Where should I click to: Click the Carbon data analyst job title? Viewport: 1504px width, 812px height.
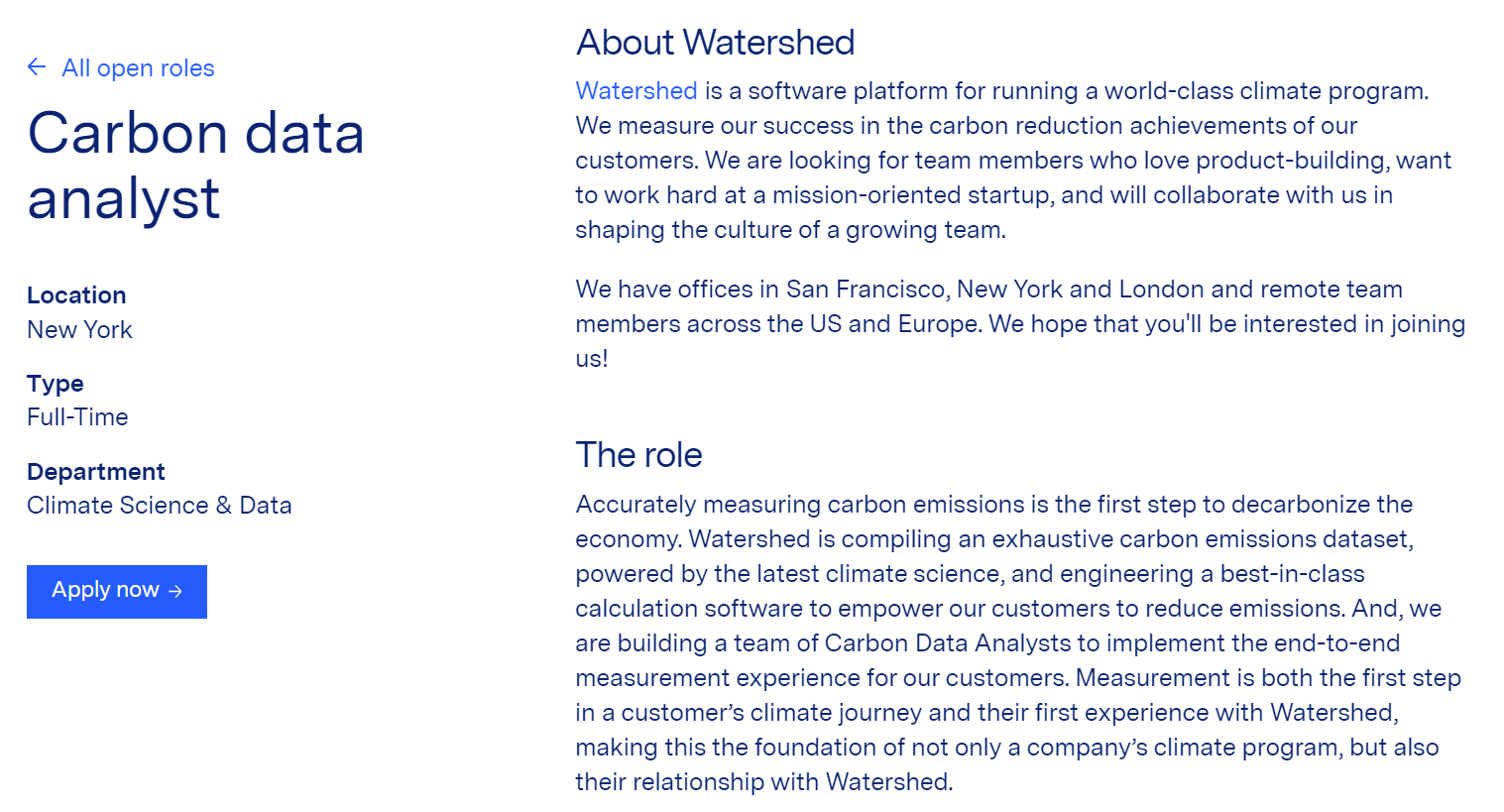196,167
